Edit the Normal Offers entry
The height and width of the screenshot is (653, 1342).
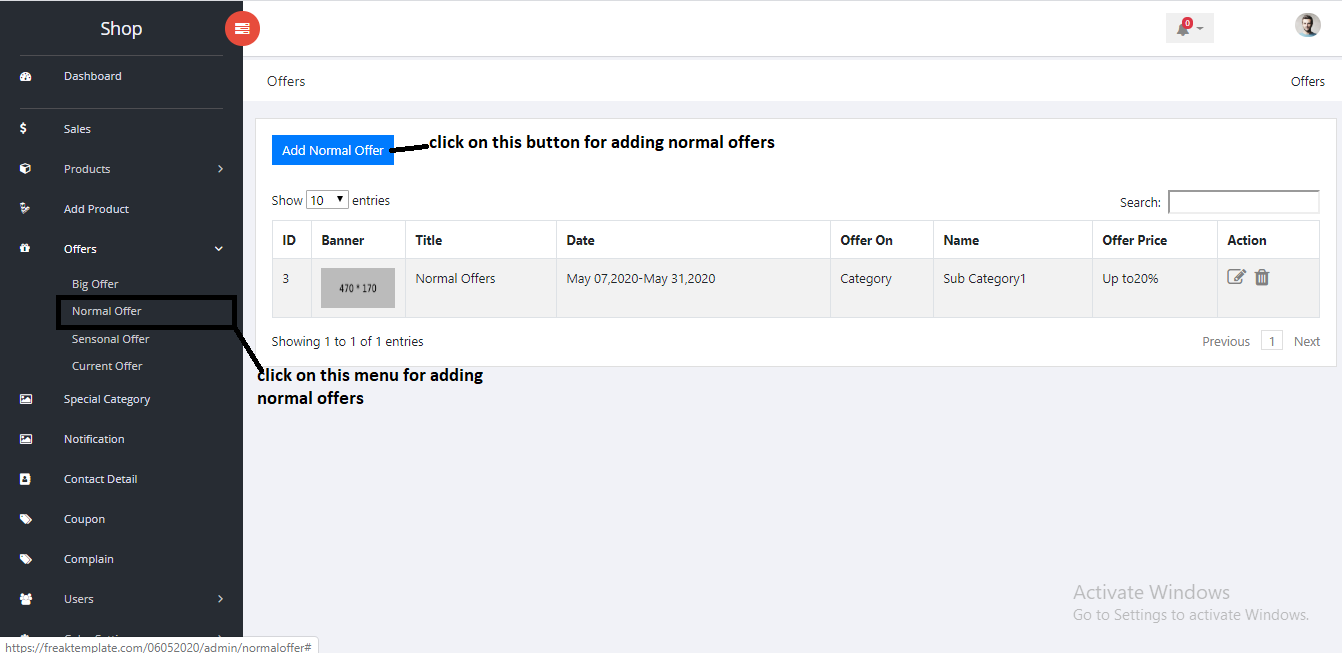click(1236, 277)
